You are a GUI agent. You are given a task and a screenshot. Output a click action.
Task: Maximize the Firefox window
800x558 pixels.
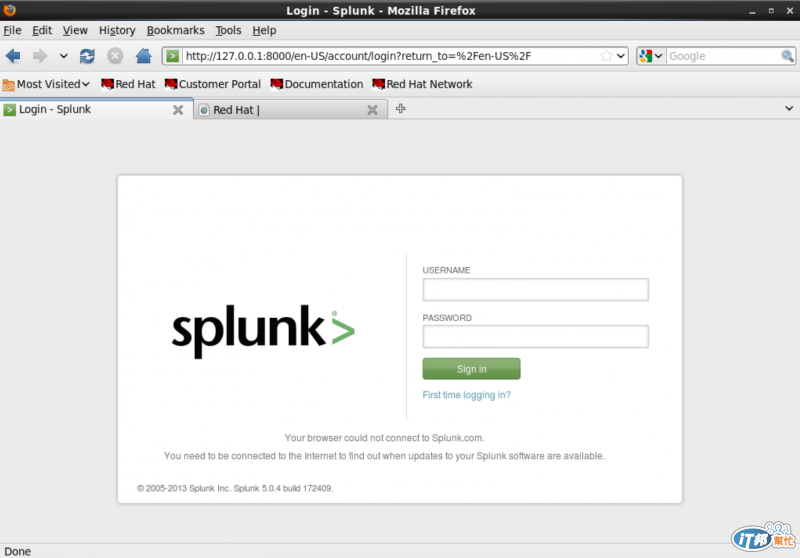pos(771,10)
